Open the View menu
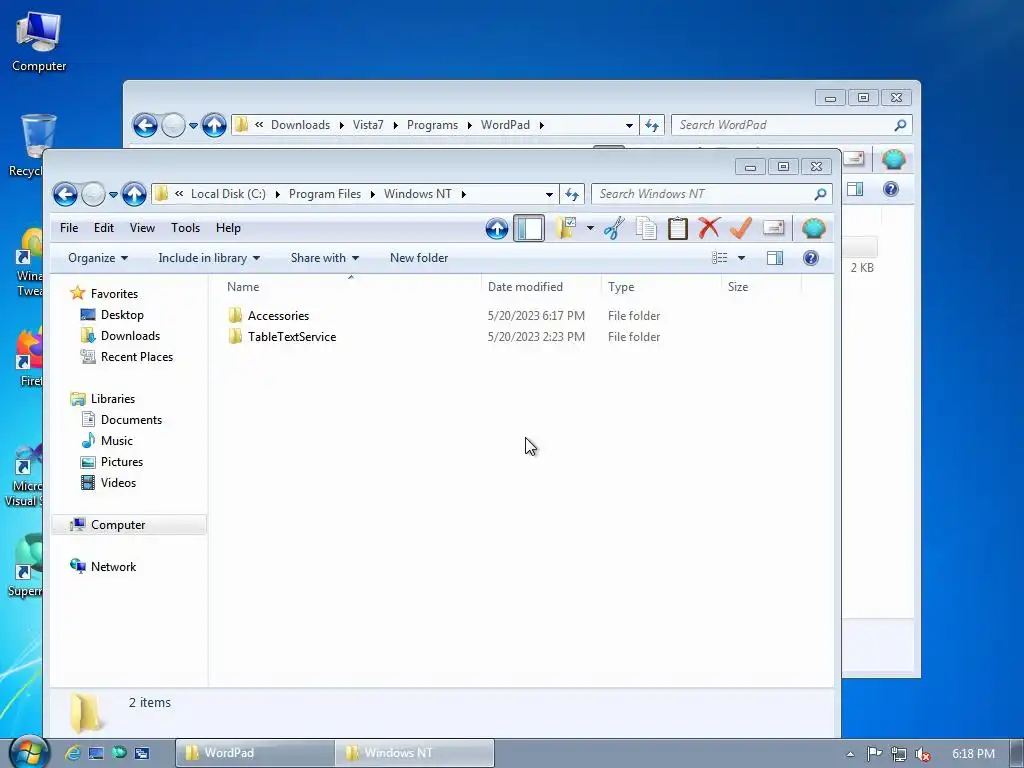 142,228
